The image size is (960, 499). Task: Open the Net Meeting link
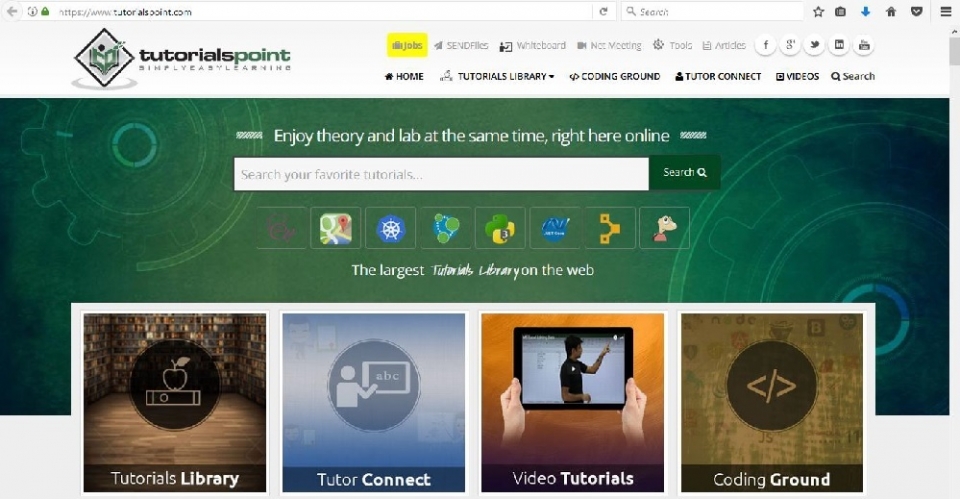(609, 45)
